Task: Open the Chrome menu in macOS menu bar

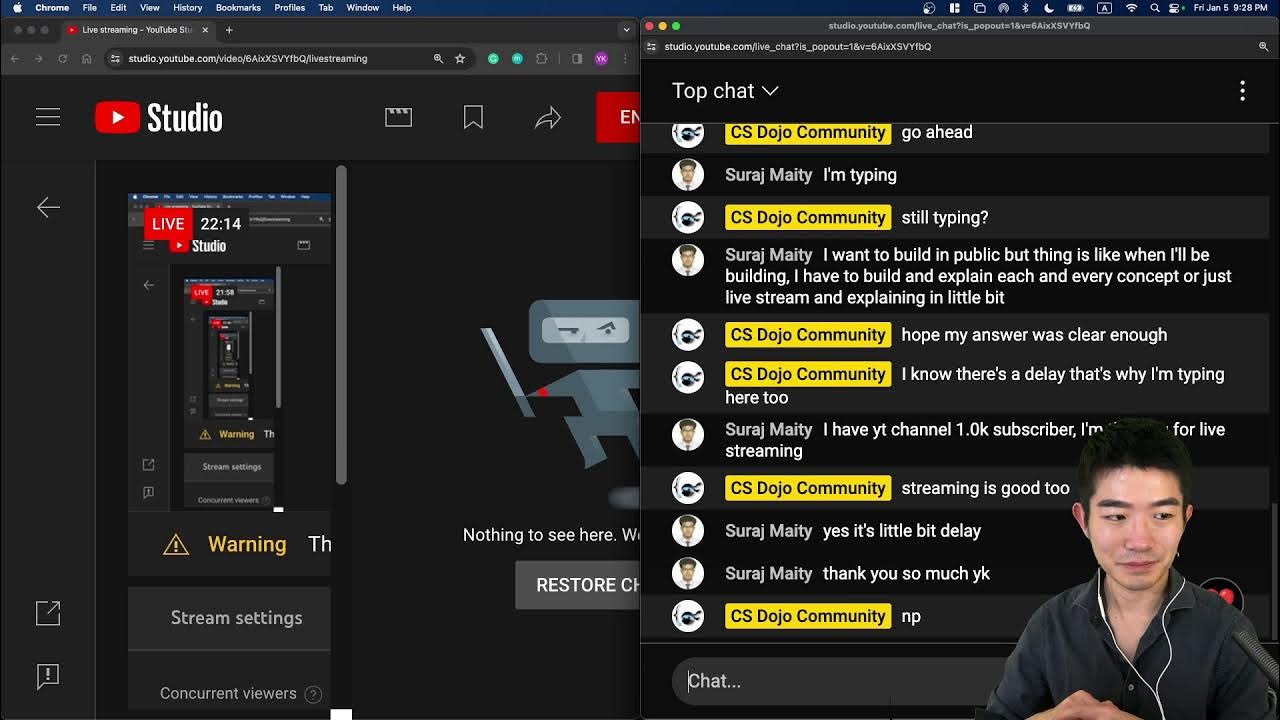Action: (x=52, y=8)
